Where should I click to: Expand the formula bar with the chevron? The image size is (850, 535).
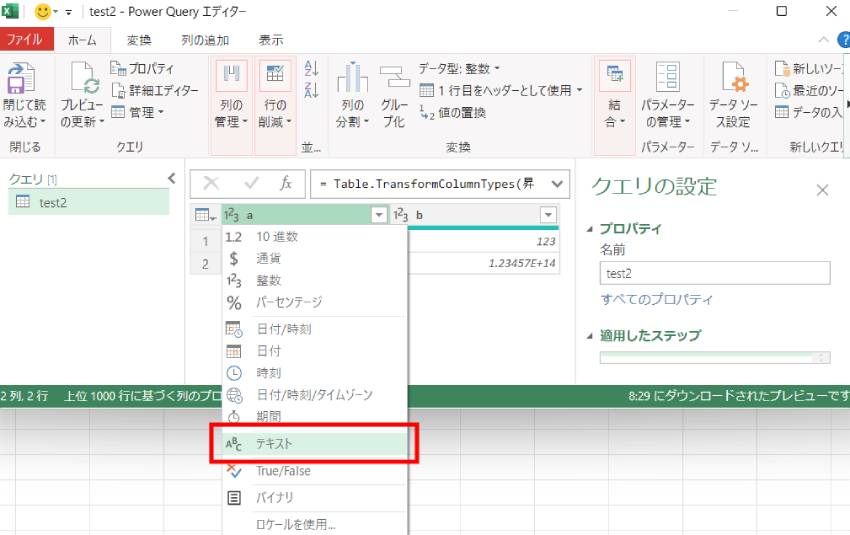pos(557,184)
